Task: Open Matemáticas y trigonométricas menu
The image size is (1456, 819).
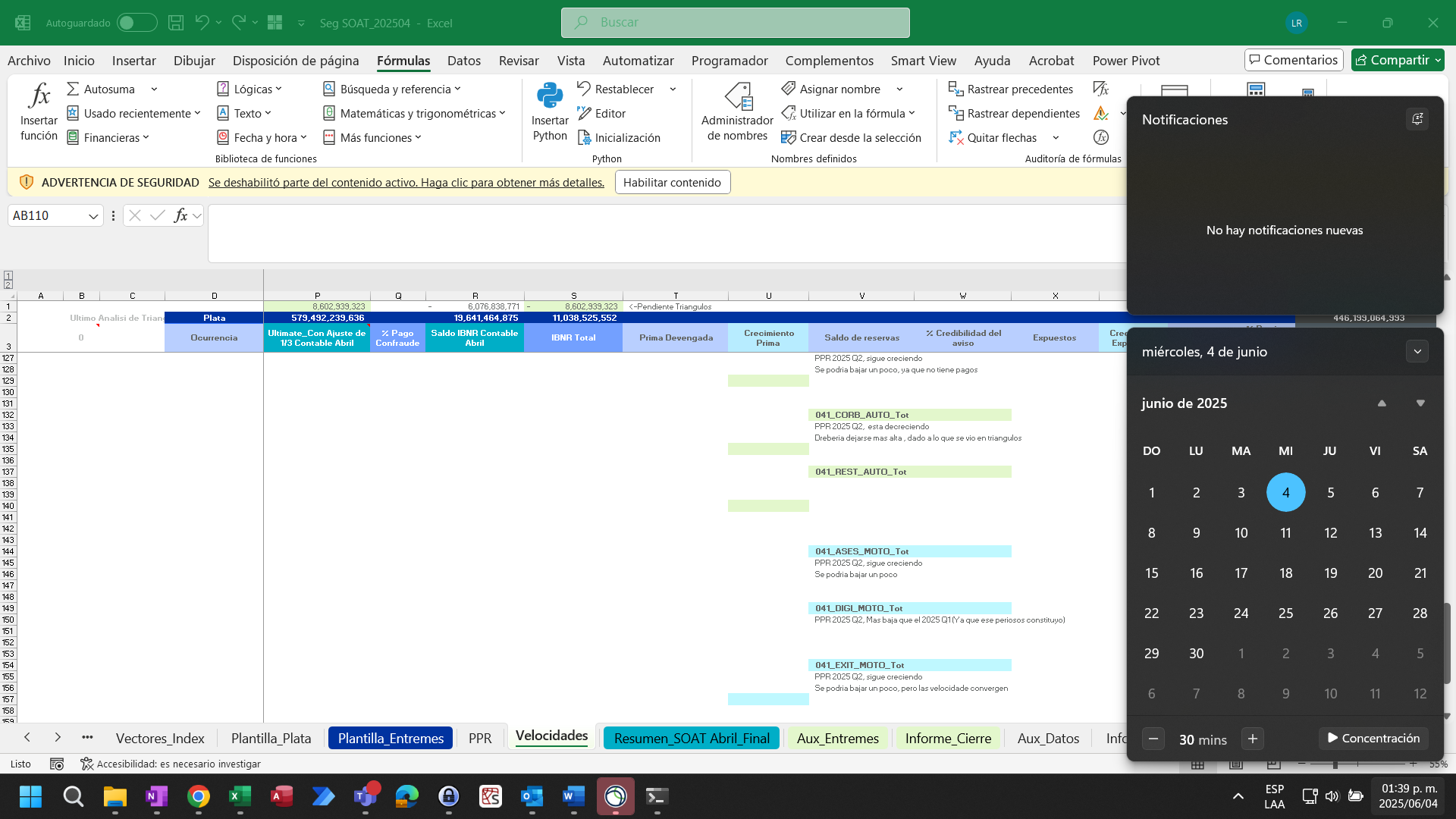Action: click(414, 114)
